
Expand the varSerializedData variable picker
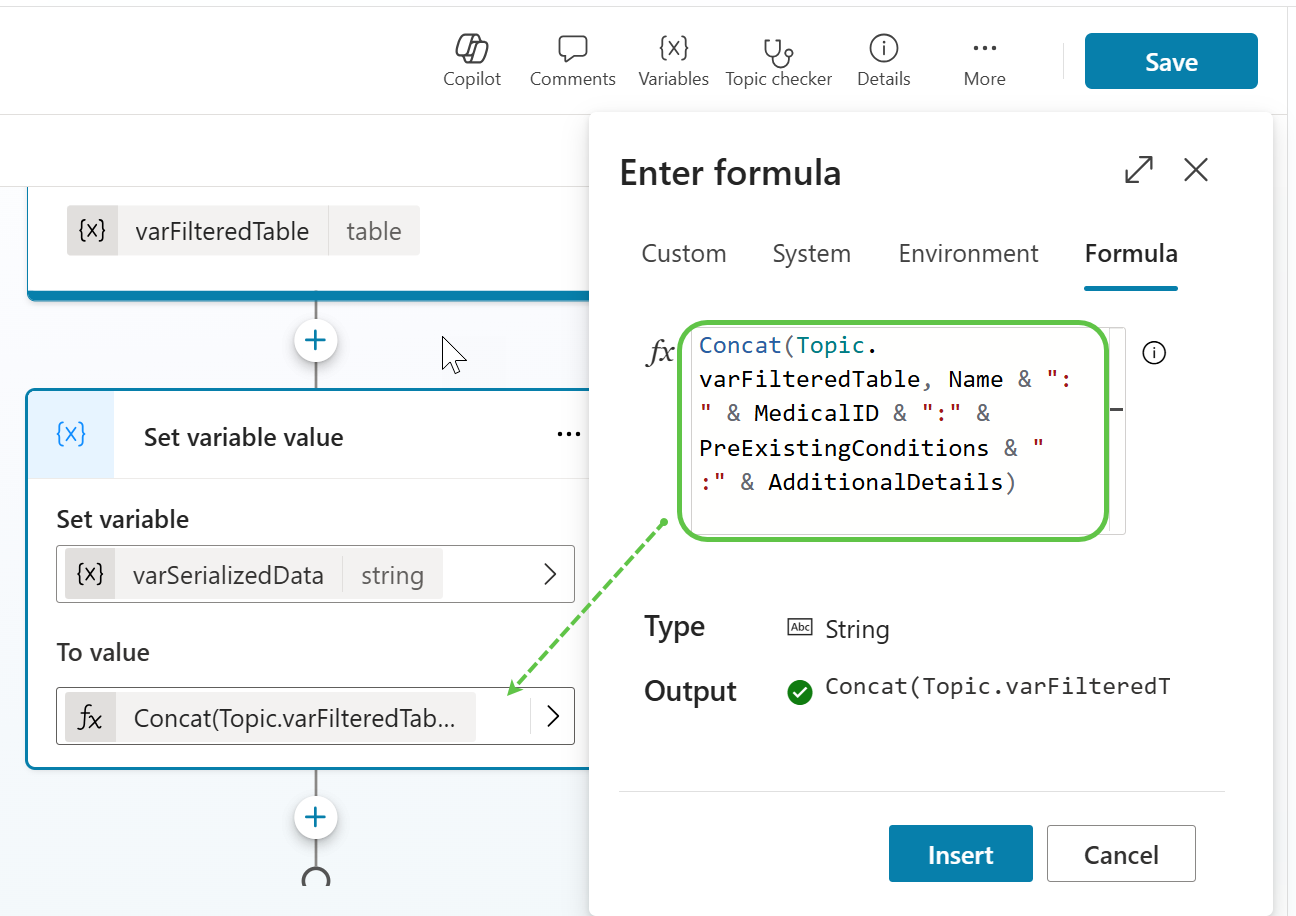pyautogui.click(x=549, y=574)
